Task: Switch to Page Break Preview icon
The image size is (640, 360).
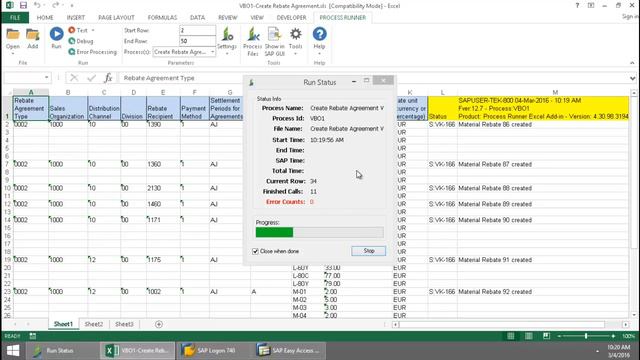Action: tap(546, 336)
